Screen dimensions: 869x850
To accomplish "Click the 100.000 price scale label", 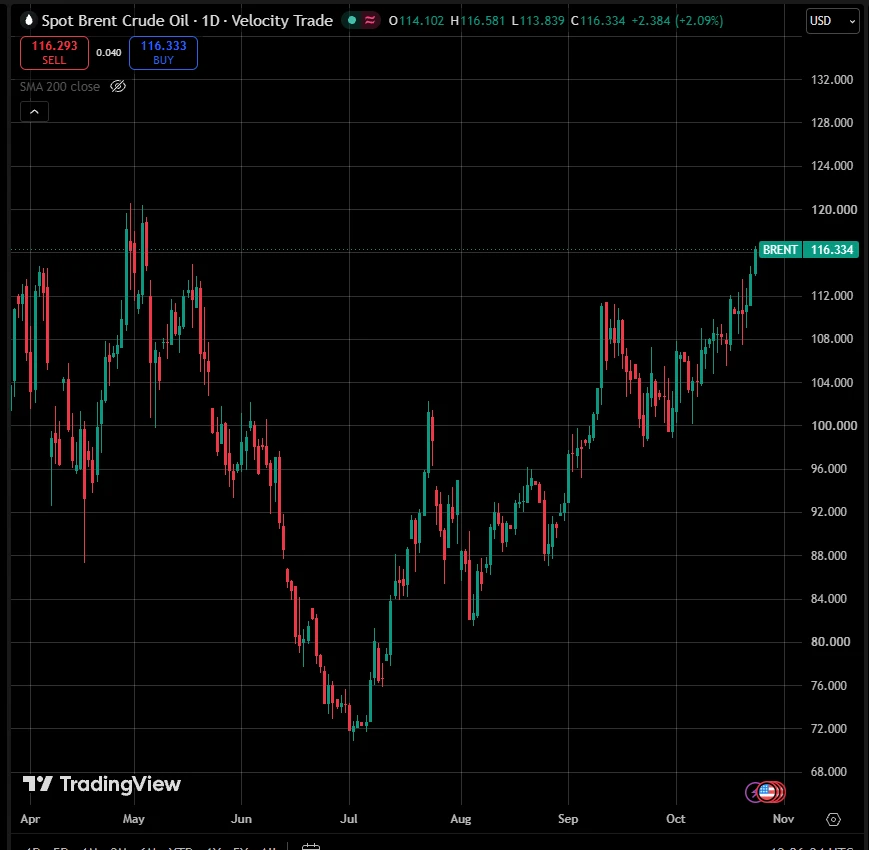I will pyautogui.click(x=834, y=426).
